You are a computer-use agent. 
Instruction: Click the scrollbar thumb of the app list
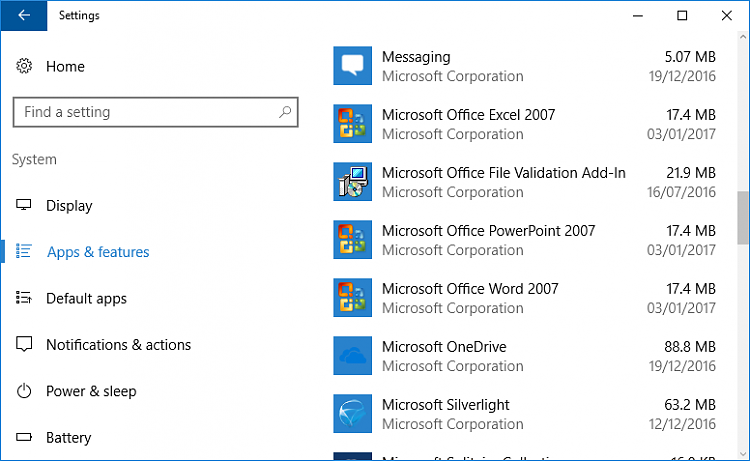[x=743, y=218]
